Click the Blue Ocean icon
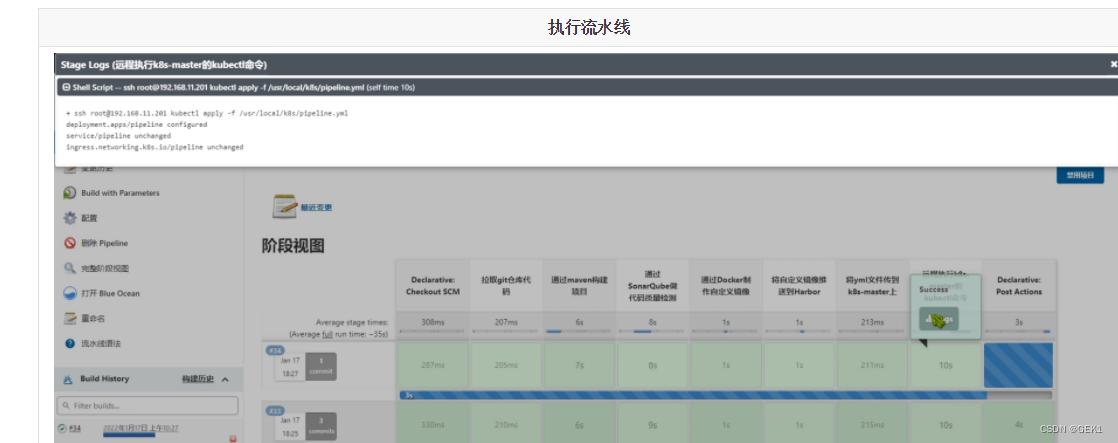Screen dimensions: 1118x443 (69, 293)
